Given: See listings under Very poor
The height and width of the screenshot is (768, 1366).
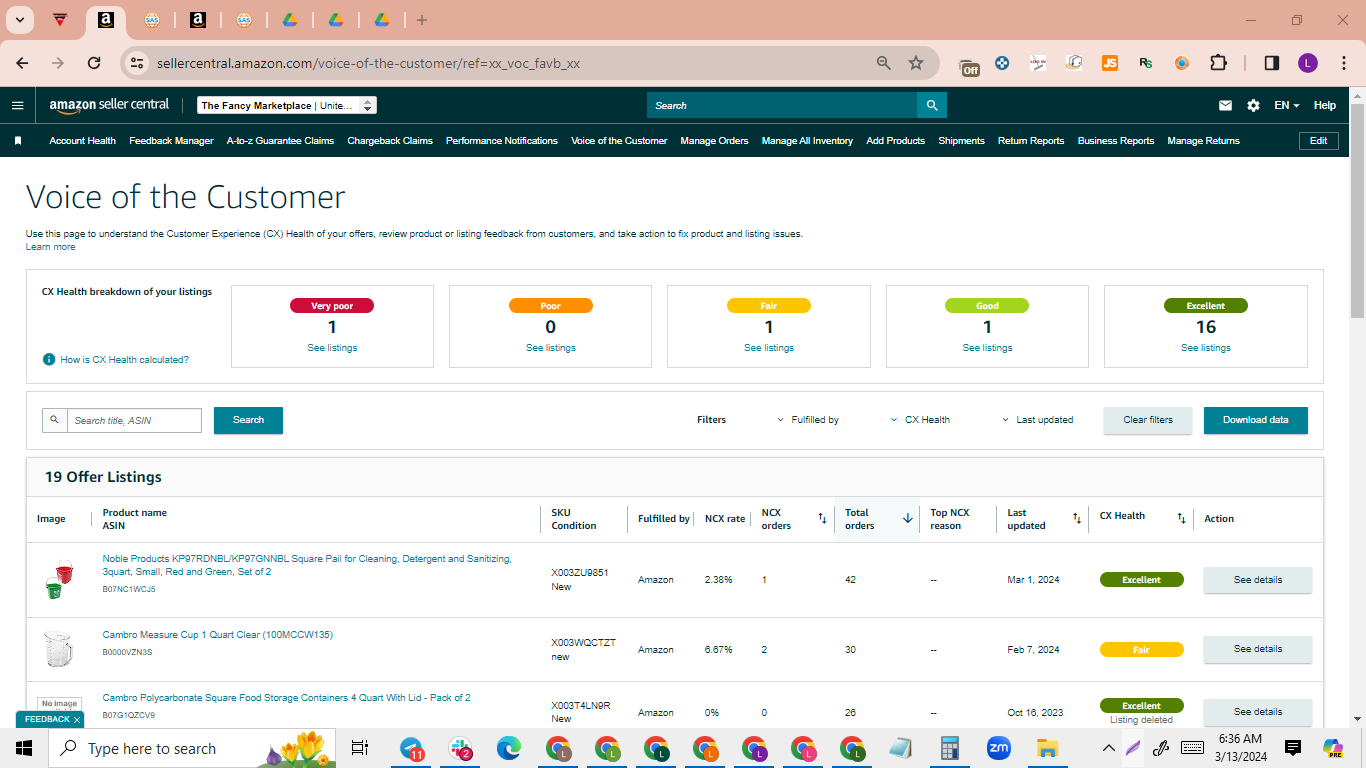Looking at the screenshot, I should [332, 348].
